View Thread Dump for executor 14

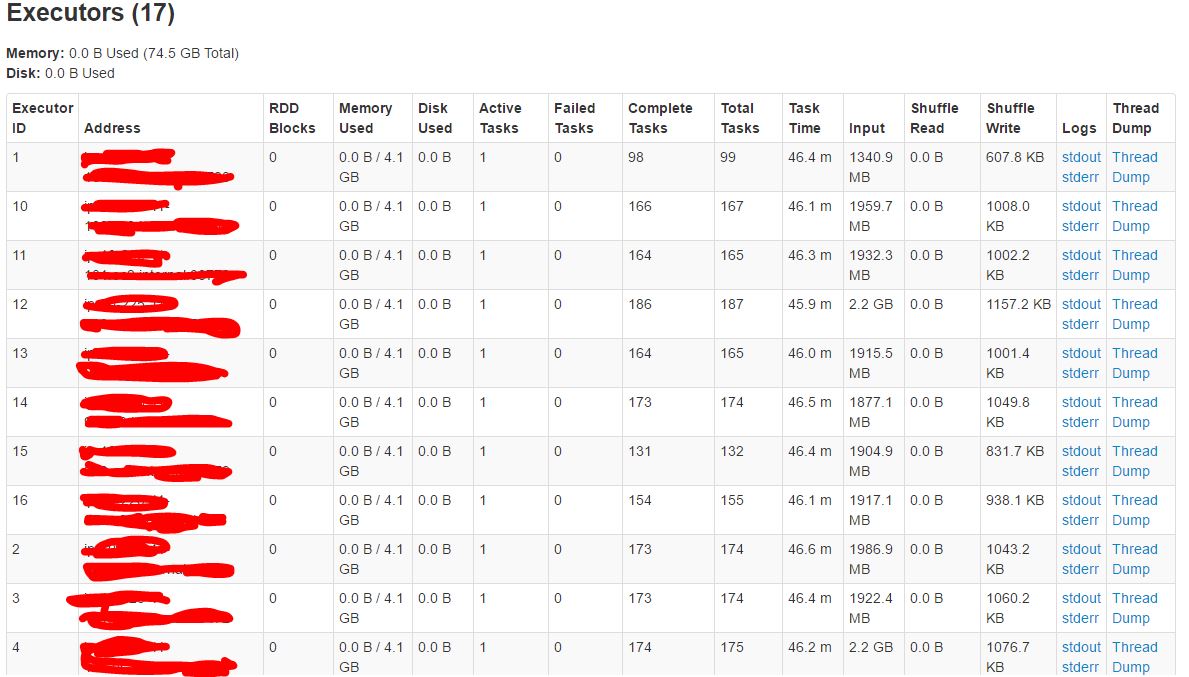click(1135, 412)
